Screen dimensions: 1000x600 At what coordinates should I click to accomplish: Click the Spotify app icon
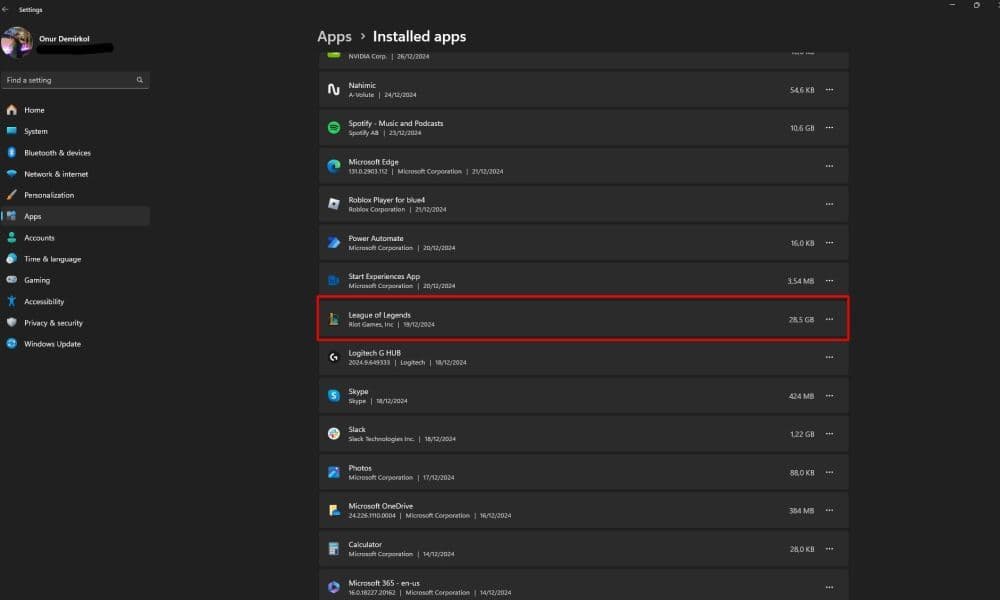[x=333, y=127]
